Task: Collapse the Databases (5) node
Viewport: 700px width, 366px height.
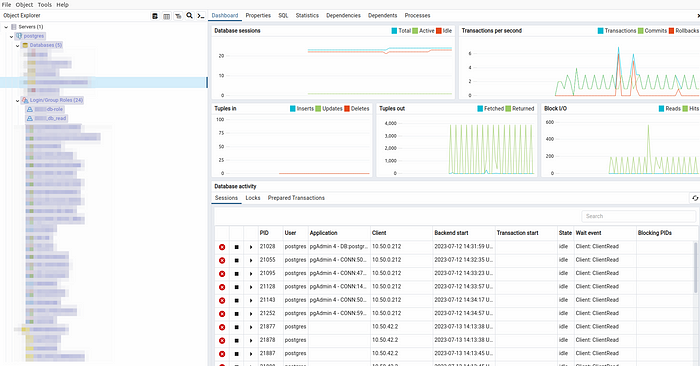Action: [17, 46]
